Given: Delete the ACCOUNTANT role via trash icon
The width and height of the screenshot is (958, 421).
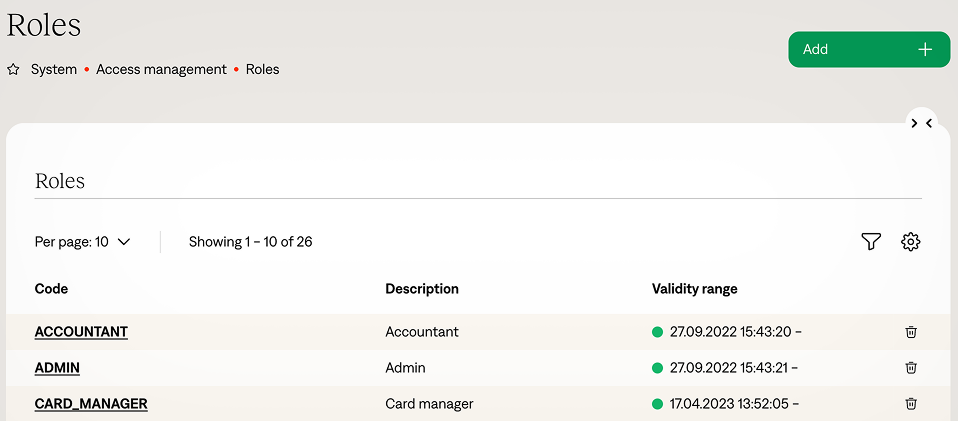Looking at the screenshot, I should click(910, 332).
